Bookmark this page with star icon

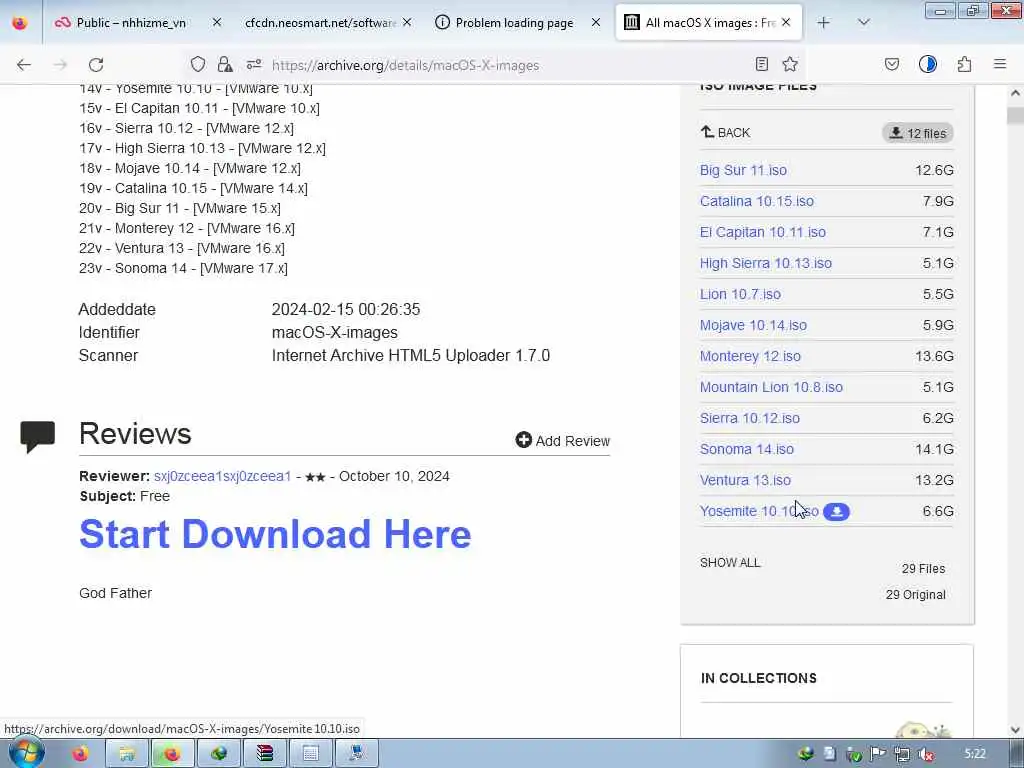click(x=790, y=64)
